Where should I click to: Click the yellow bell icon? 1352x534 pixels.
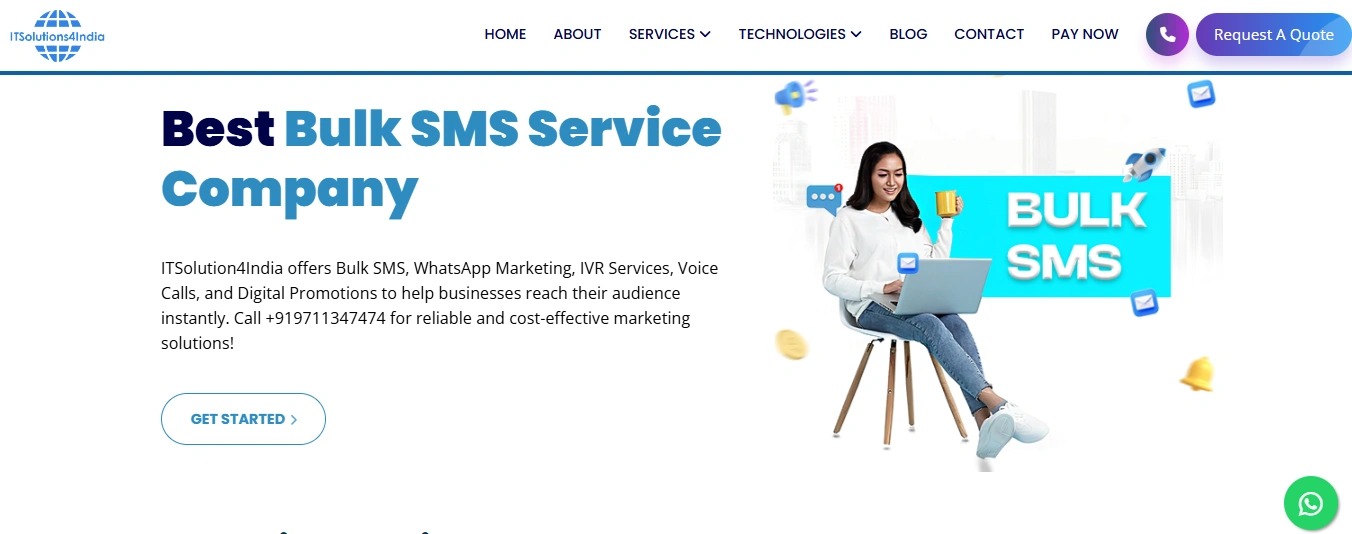coord(1197,374)
